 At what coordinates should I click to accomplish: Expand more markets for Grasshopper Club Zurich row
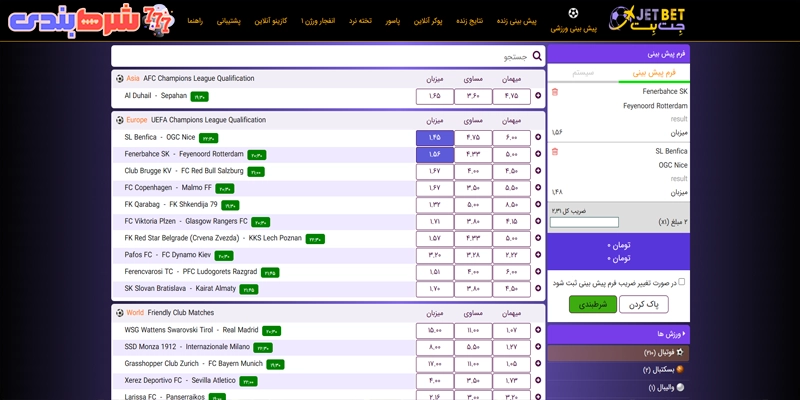coord(538,364)
